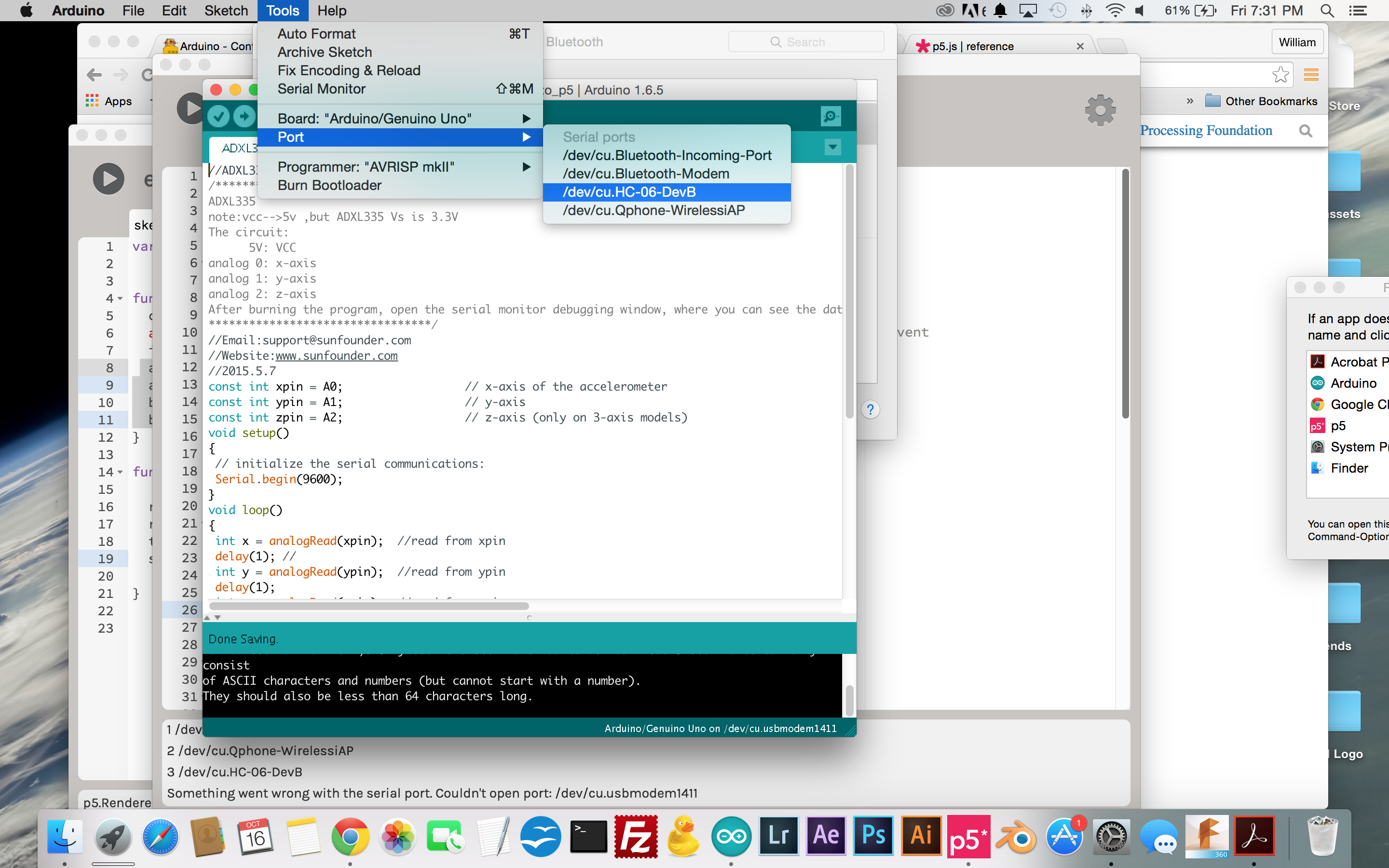Open Lightroom in the Dock
Image resolution: width=1389 pixels, height=868 pixels.
coord(778,836)
